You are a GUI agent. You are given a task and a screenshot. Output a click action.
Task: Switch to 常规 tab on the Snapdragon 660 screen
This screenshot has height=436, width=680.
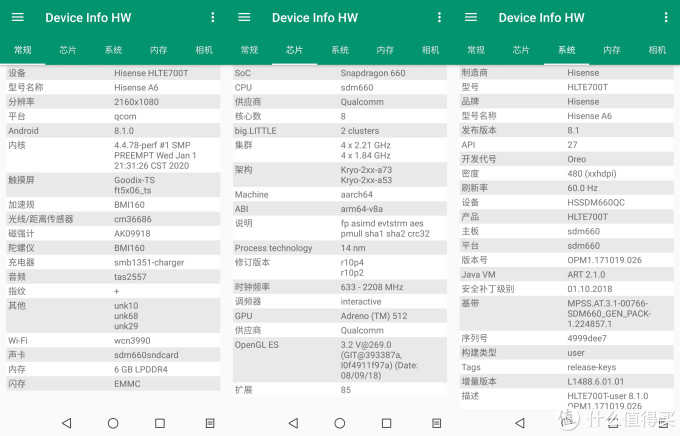pos(249,50)
